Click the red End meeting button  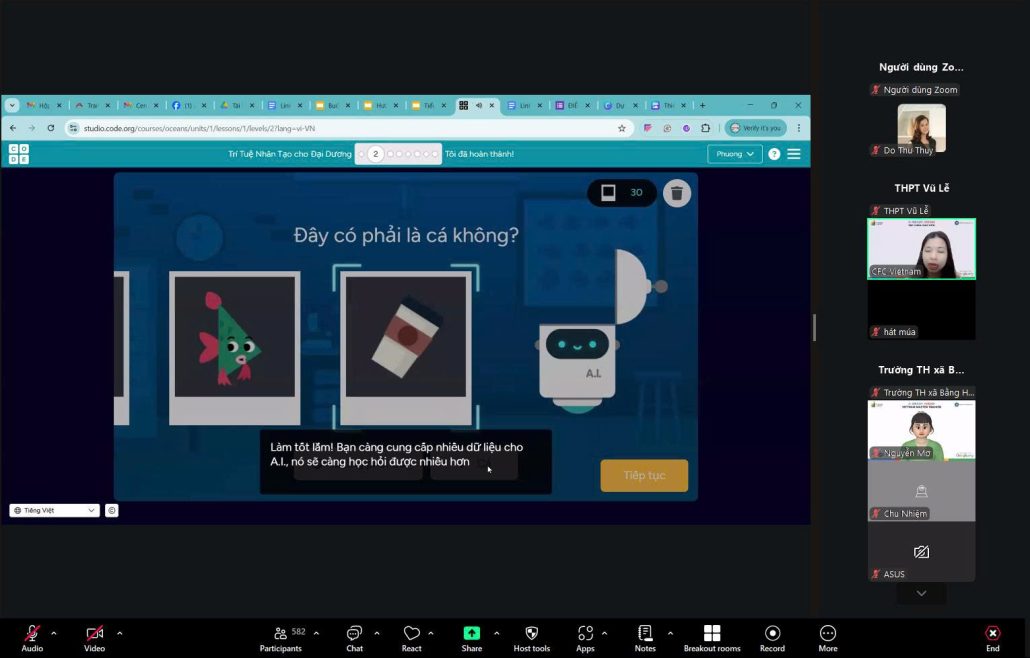tap(992, 634)
